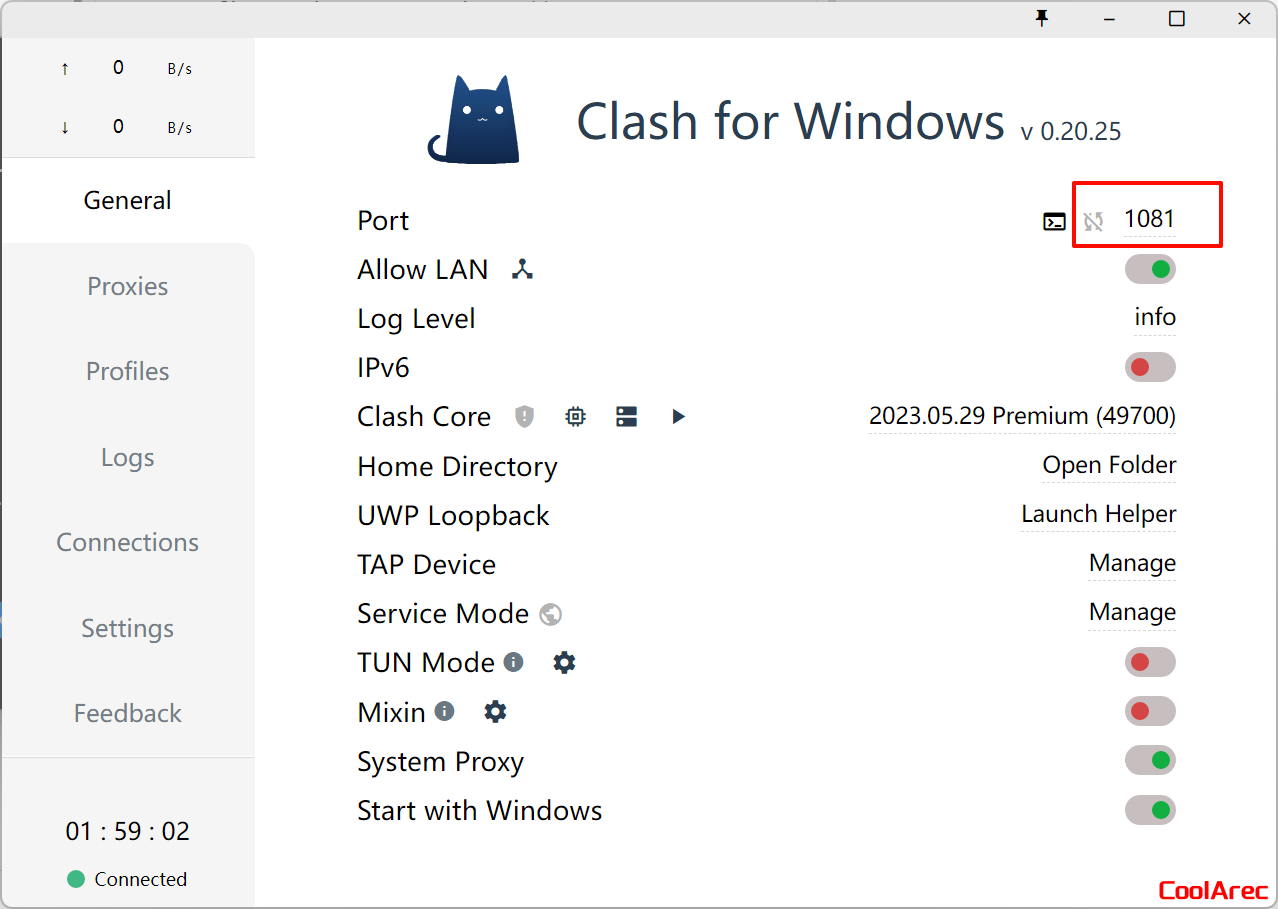1278x909 pixels.
Task: Click the play arrow beside Clash Core
Action: (x=678, y=417)
